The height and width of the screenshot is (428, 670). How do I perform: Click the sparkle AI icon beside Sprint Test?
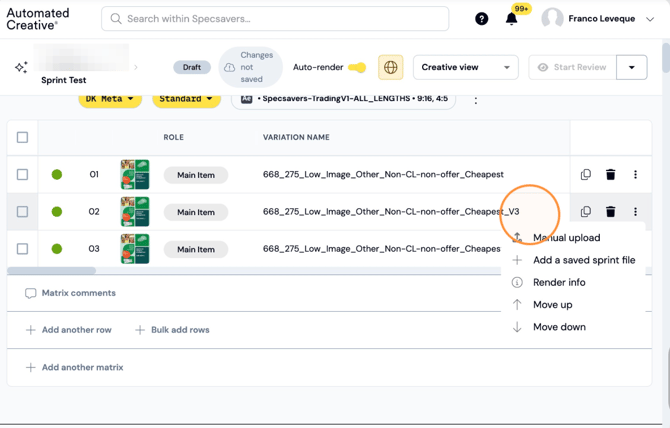click(21, 67)
